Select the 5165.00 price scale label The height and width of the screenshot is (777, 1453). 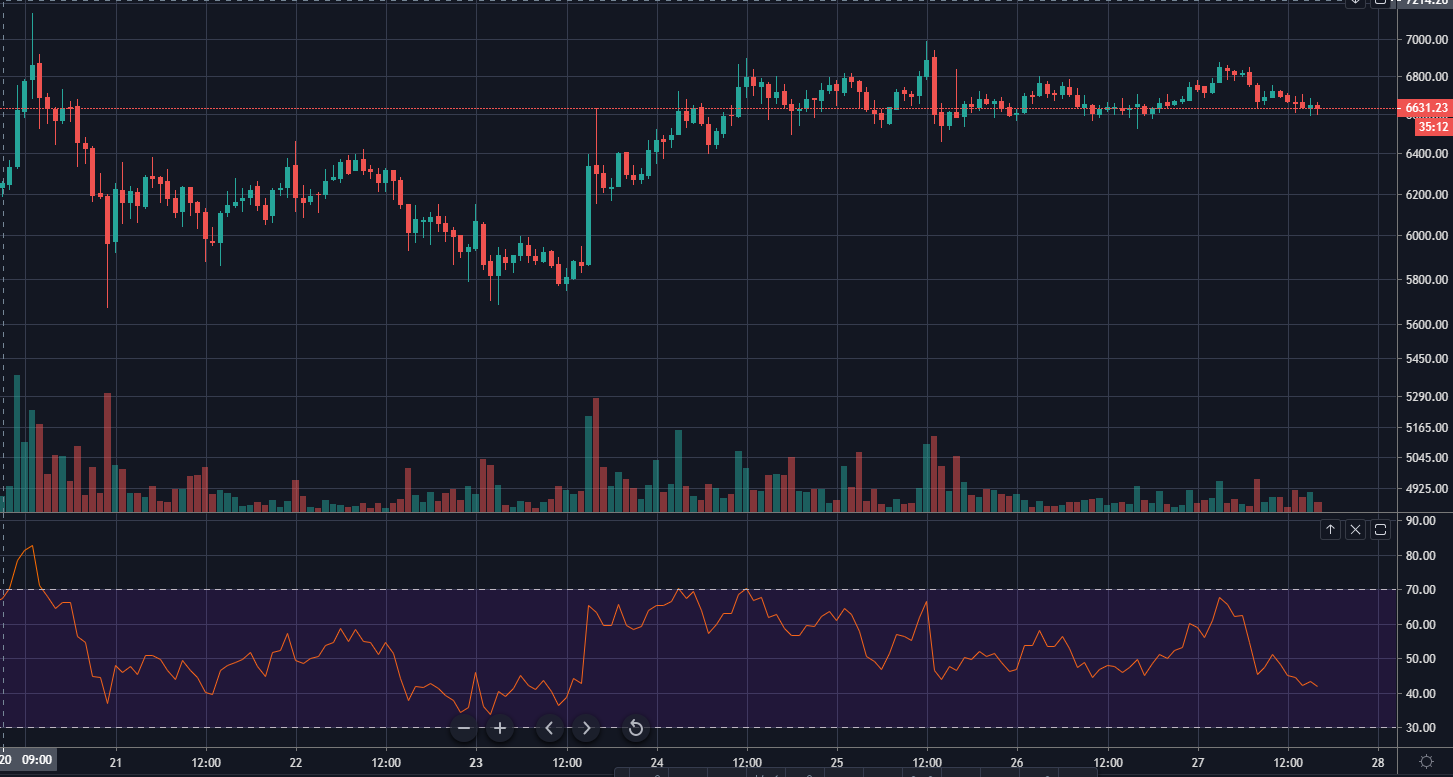[1427, 427]
